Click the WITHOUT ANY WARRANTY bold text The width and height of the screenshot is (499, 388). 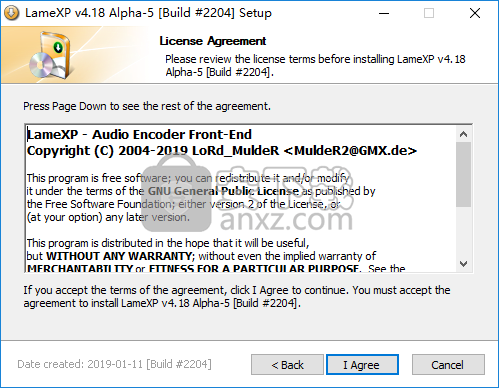click(119, 256)
